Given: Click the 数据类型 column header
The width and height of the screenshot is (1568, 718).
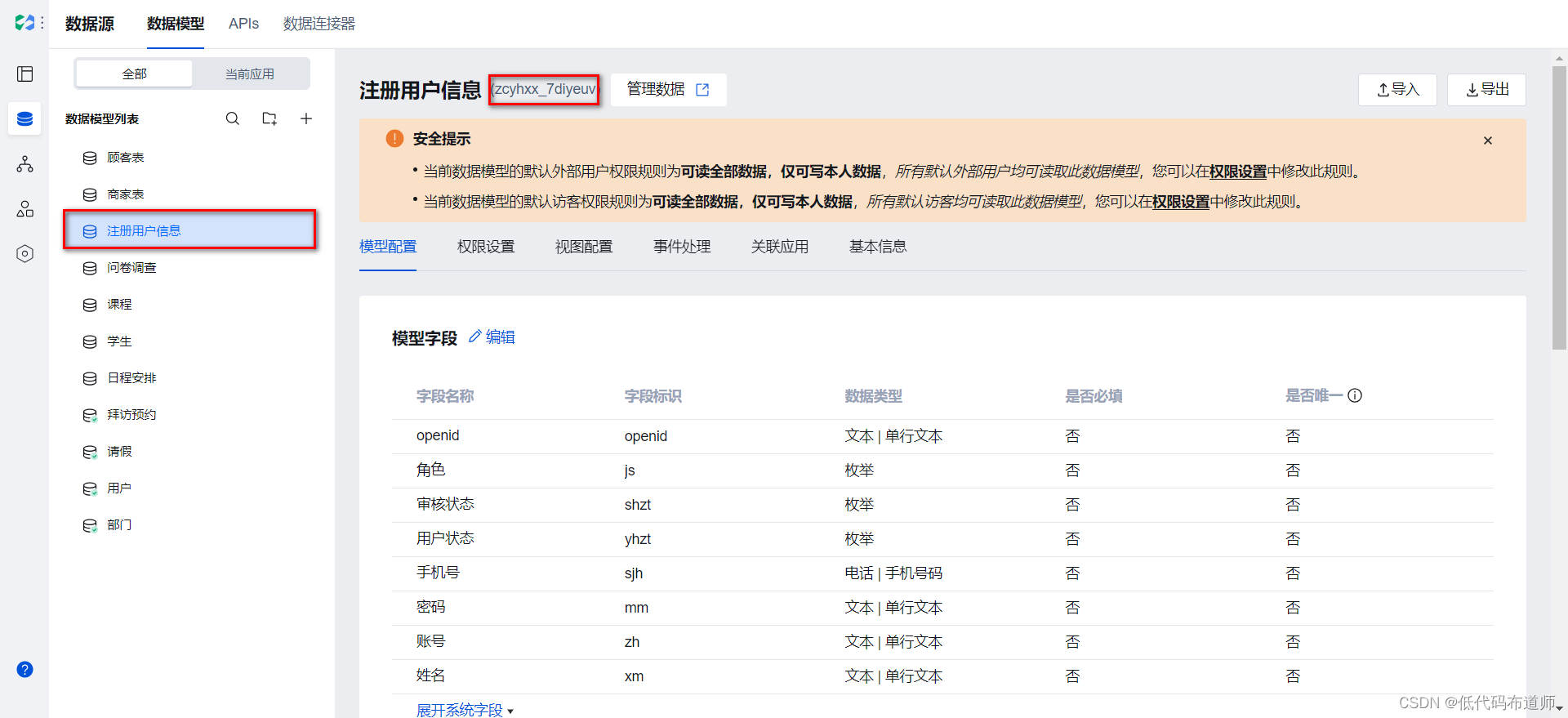Looking at the screenshot, I should (x=874, y=396).
